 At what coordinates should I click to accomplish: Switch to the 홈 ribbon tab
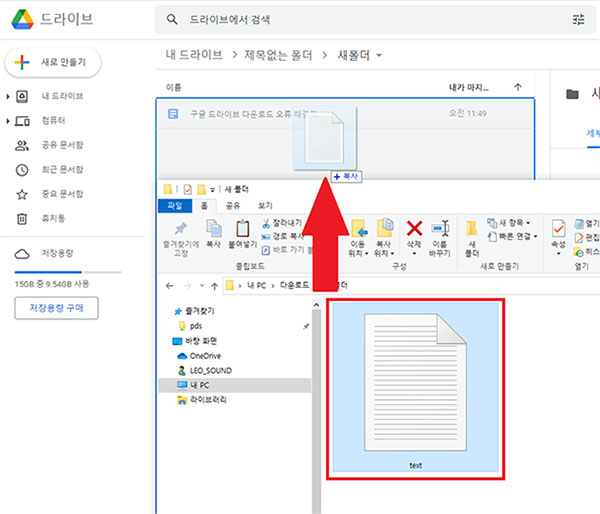[204, 206]
